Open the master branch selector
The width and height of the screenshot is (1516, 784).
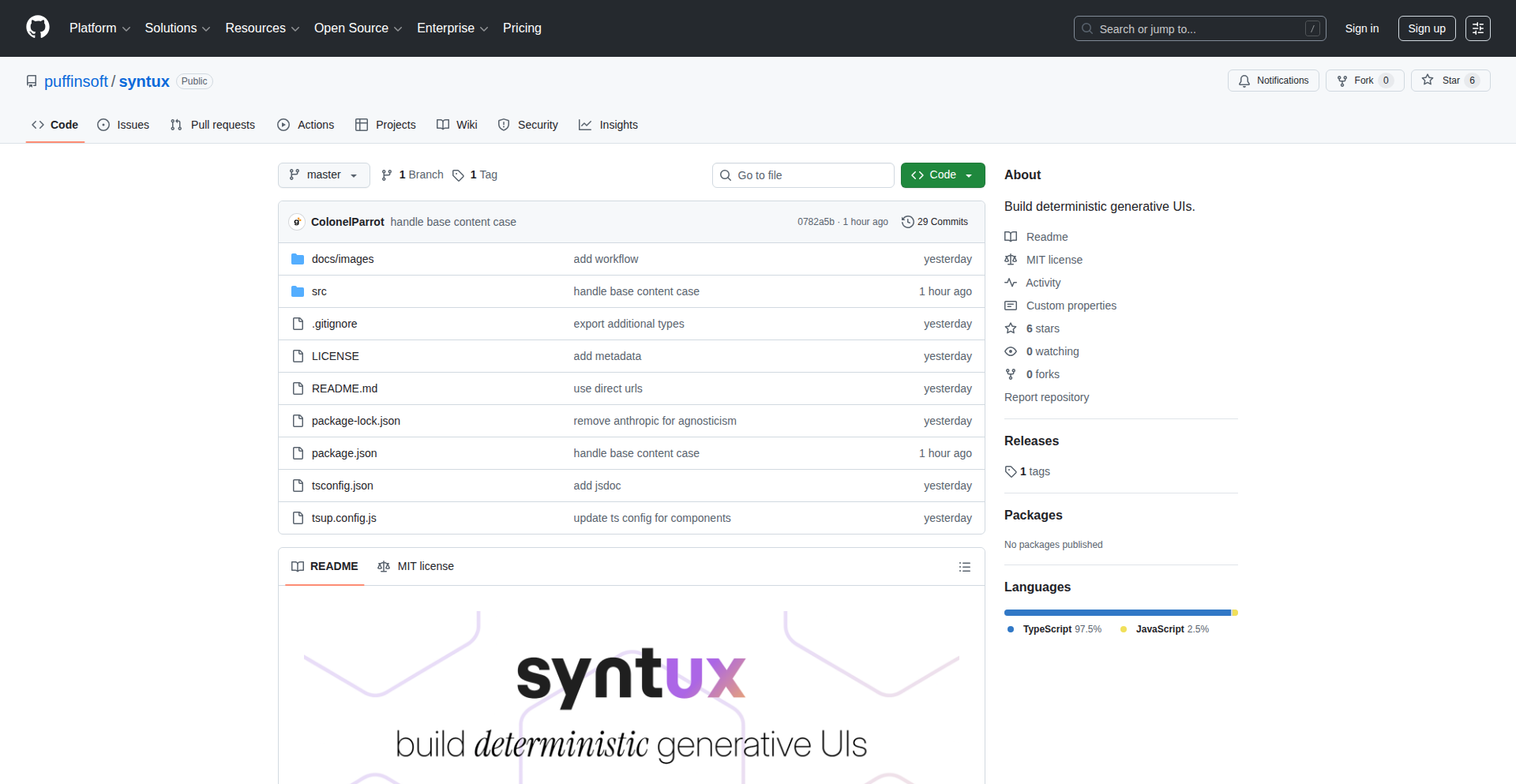[323, 174]
